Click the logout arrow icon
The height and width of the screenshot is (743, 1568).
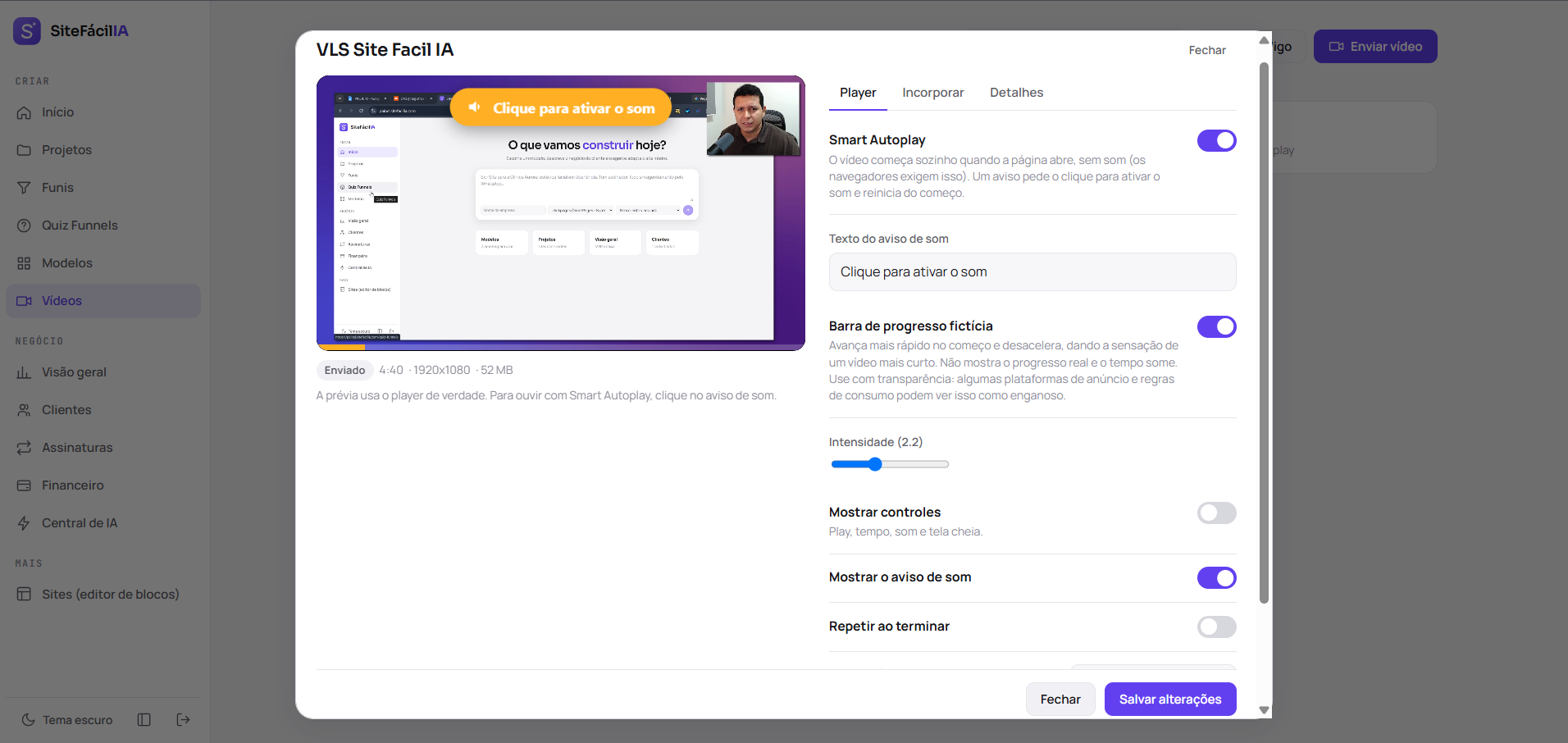(184, 720)
